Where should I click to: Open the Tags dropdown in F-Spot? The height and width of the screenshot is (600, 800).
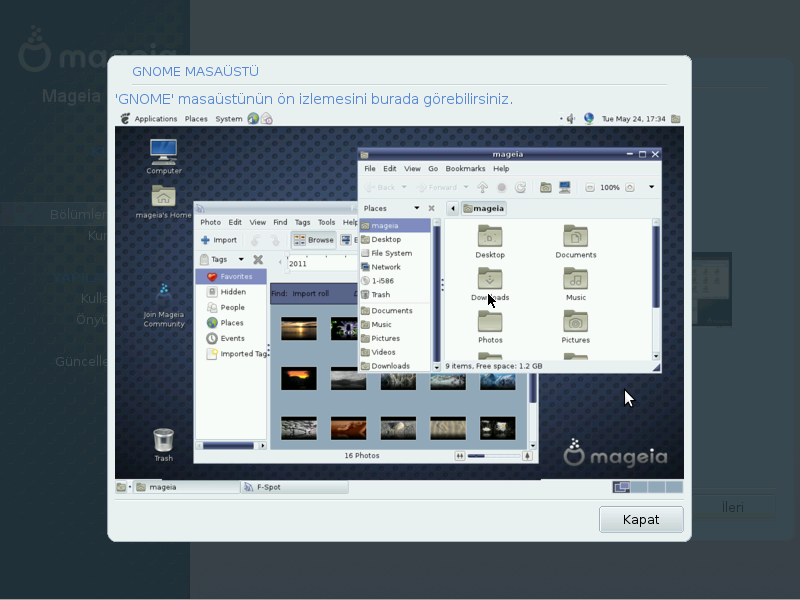click(x=240, y=258)
